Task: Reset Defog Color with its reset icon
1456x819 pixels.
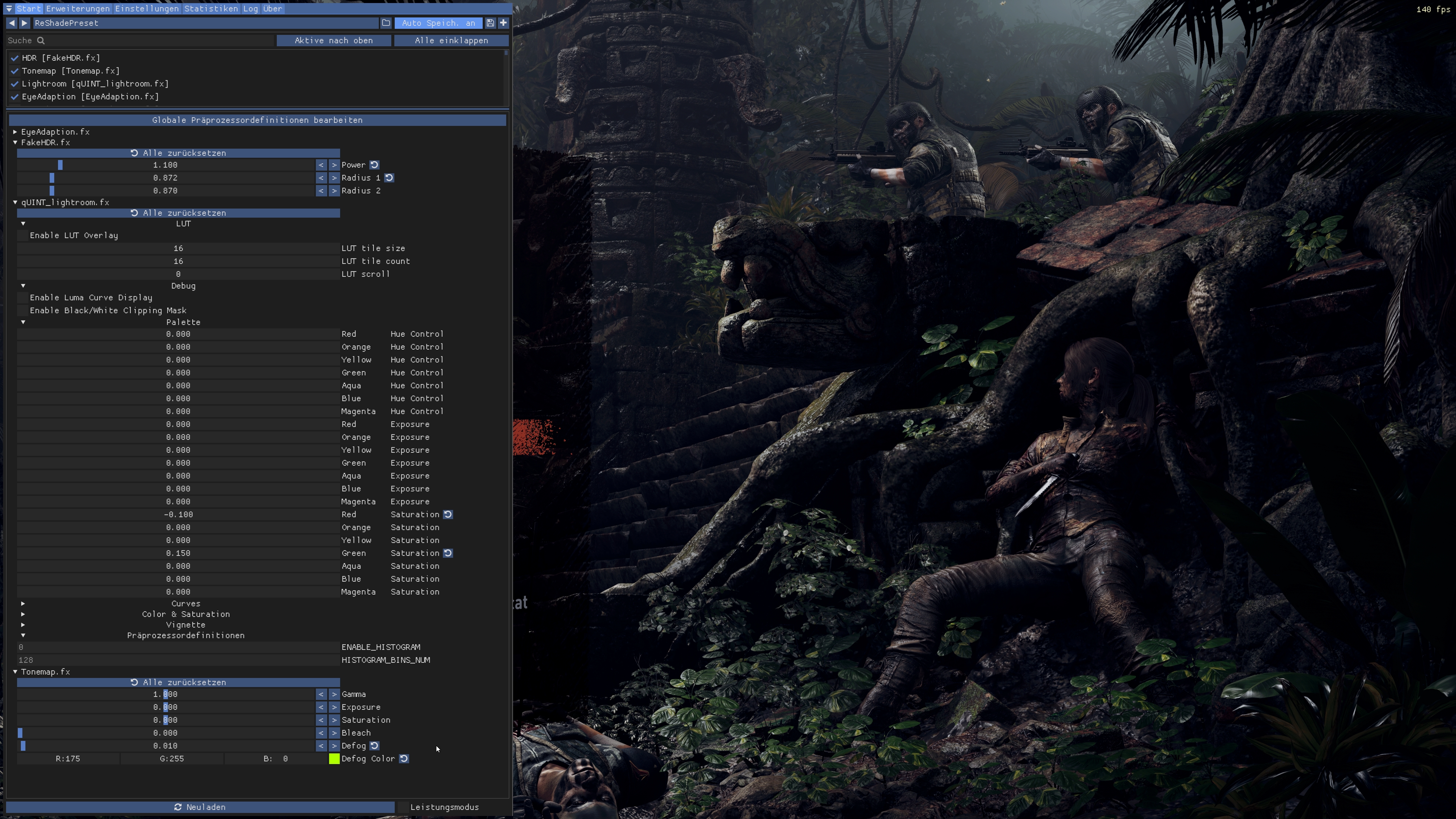Action: (x=404, y=758)
